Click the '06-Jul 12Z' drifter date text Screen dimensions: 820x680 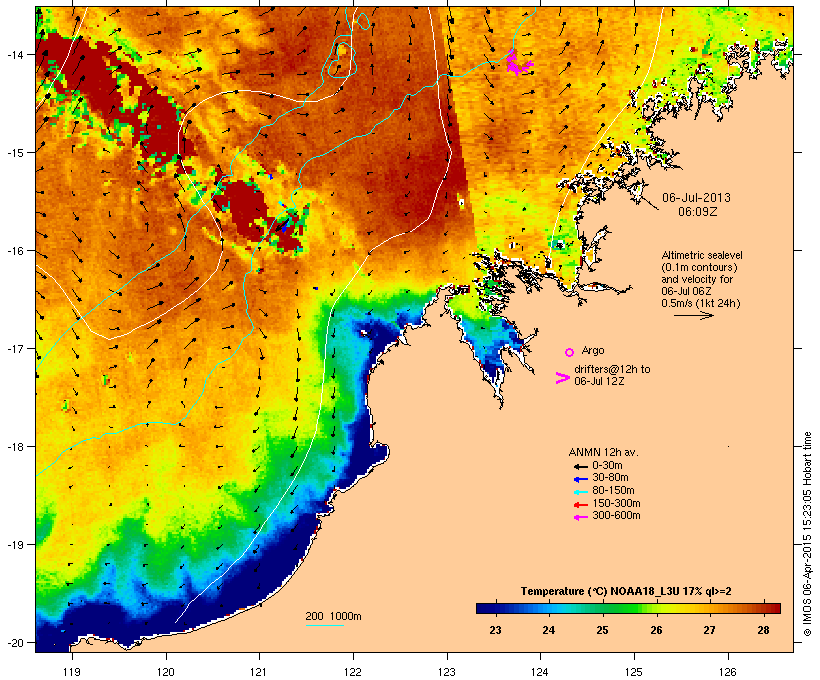pyautogui.click(x=599, y=381)
